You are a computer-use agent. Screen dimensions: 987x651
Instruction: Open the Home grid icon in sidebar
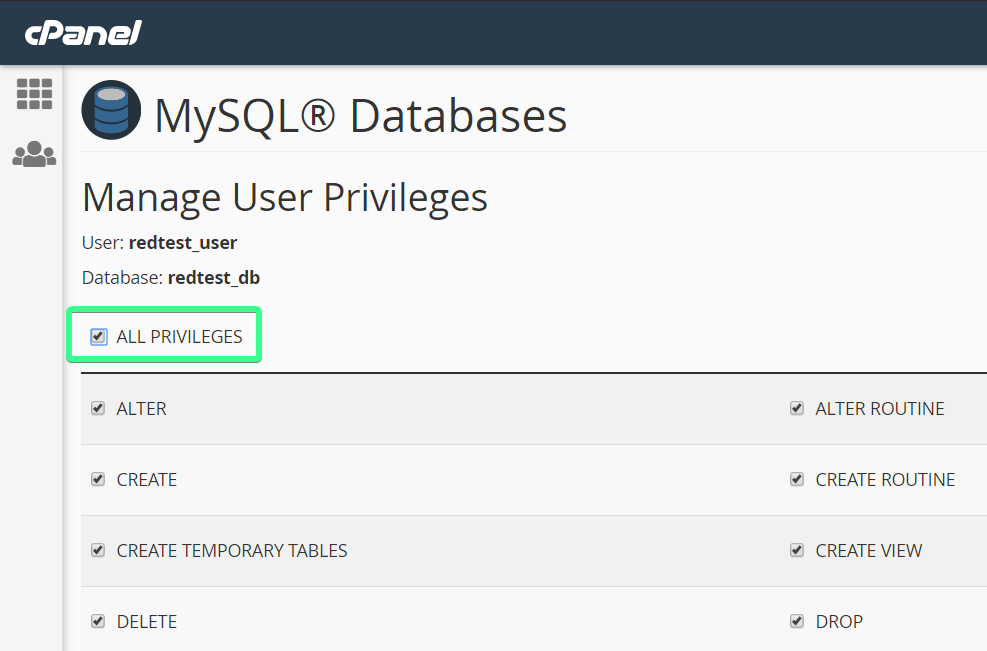pos(34,94)
